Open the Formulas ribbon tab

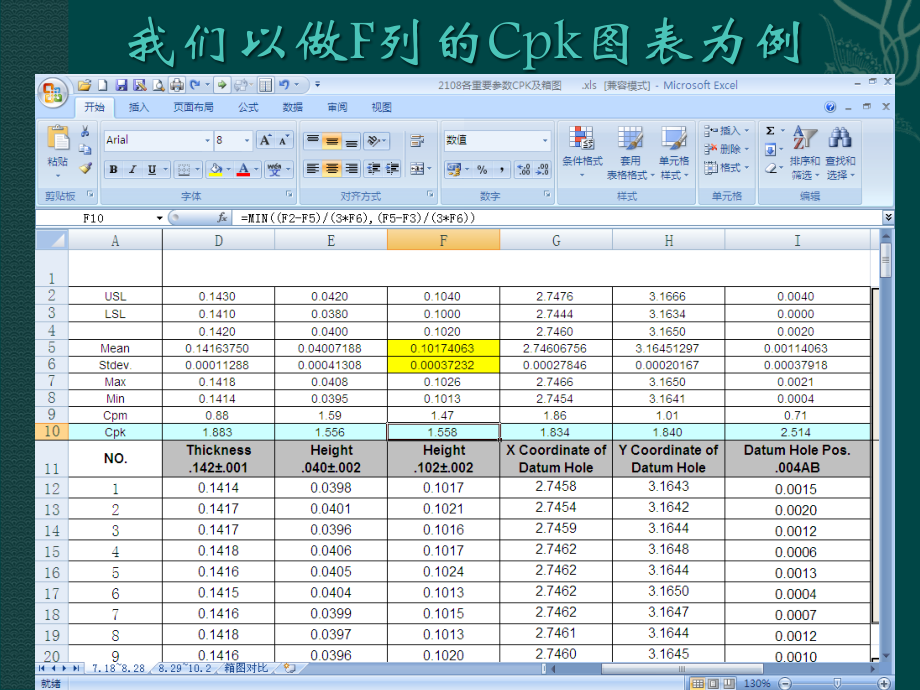pyautogui.click(x=248, y=107)
